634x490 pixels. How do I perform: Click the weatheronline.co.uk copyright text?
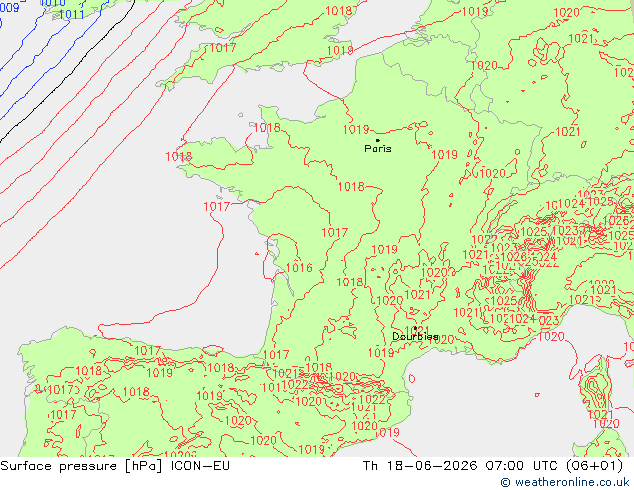[x=565, y=482]
